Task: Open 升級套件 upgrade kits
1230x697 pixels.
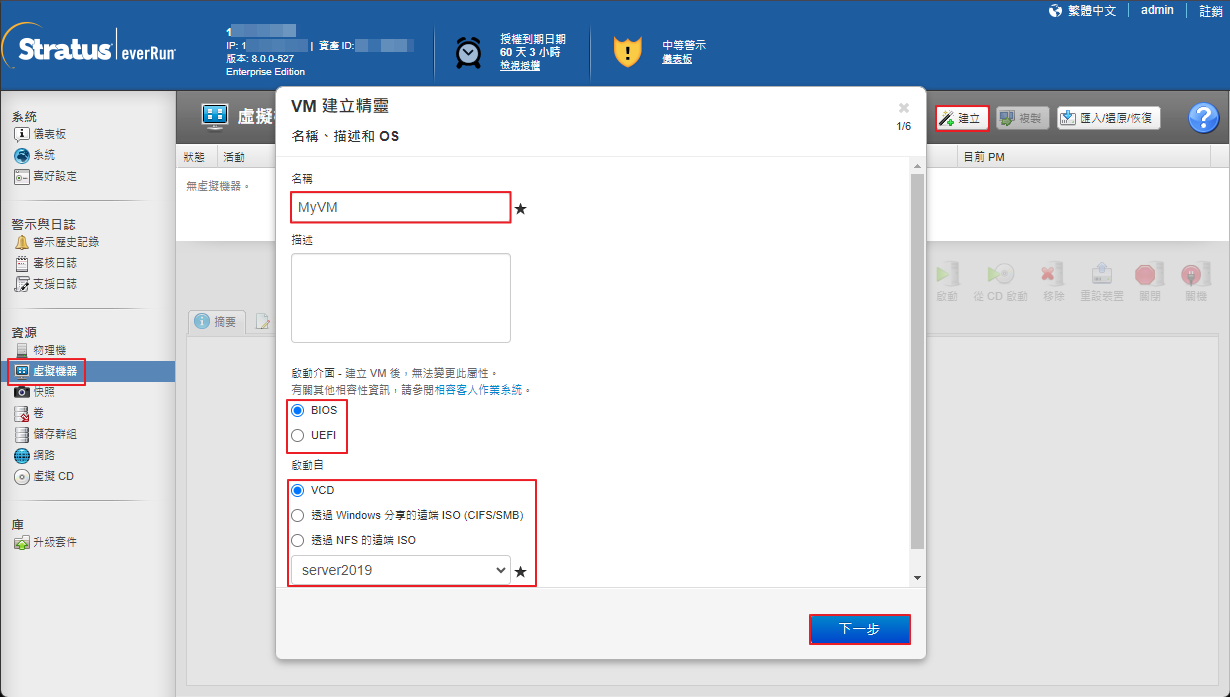Action: pyautogui.click(x=46, y=542)
